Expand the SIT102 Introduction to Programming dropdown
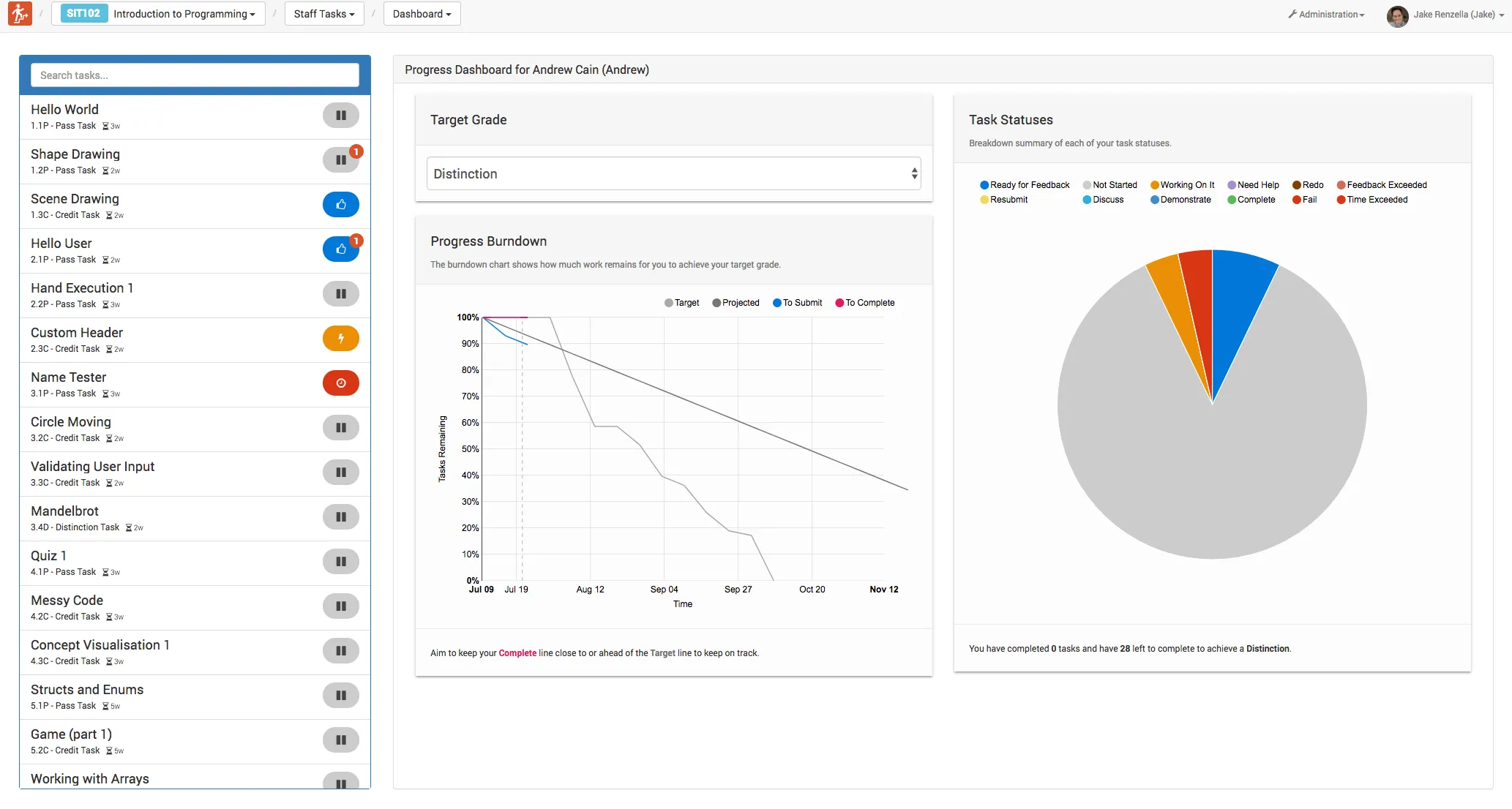The image size is (1512, 809). click(x=158, y=14)
